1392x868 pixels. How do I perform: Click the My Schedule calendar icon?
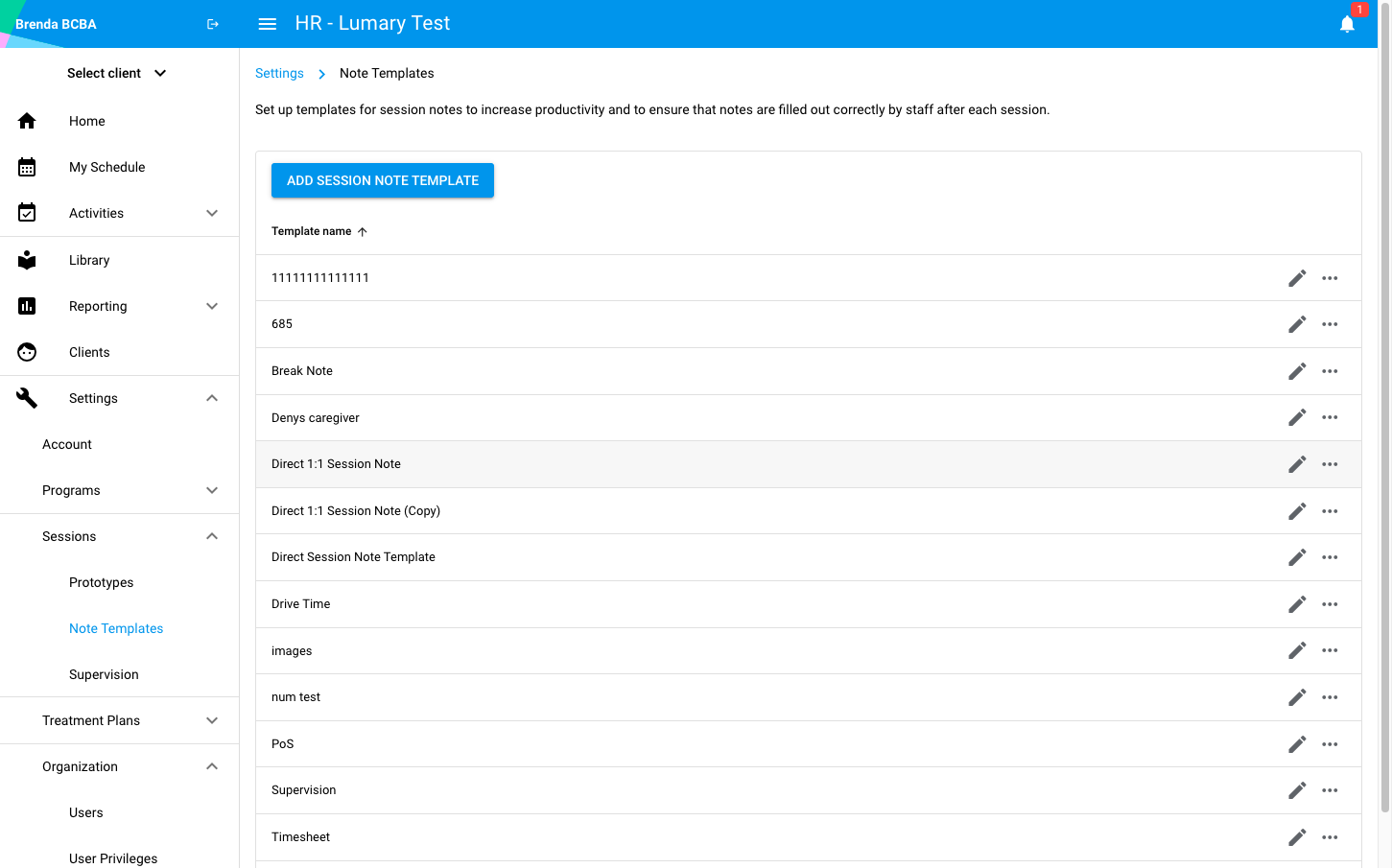point(27,167)
